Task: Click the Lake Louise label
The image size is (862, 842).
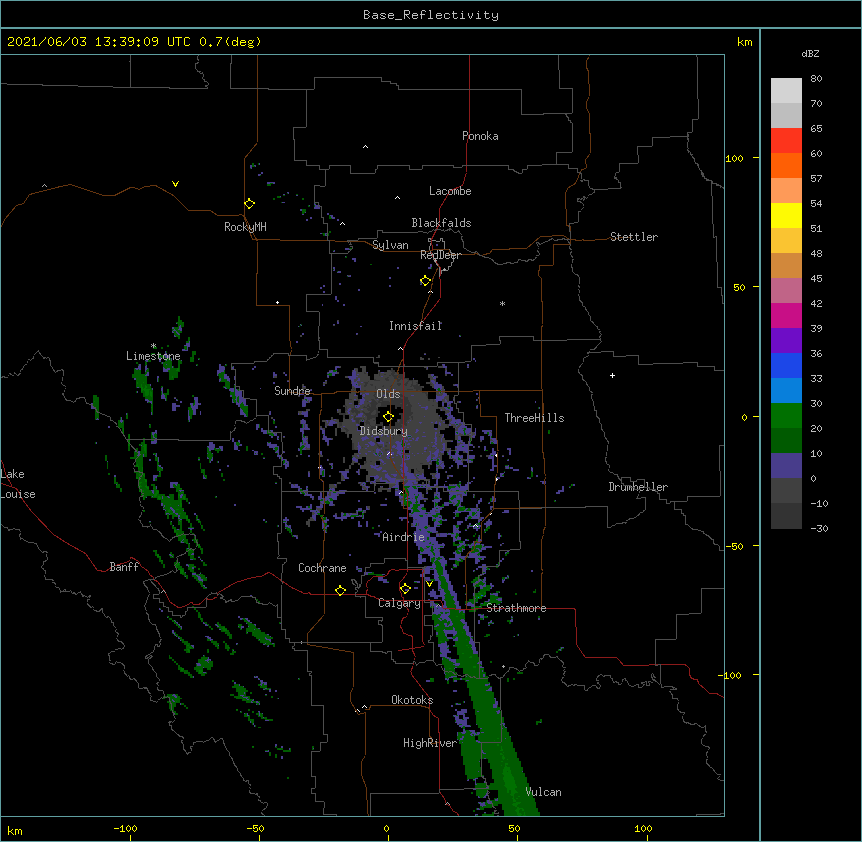Action: tap(18, 484)
